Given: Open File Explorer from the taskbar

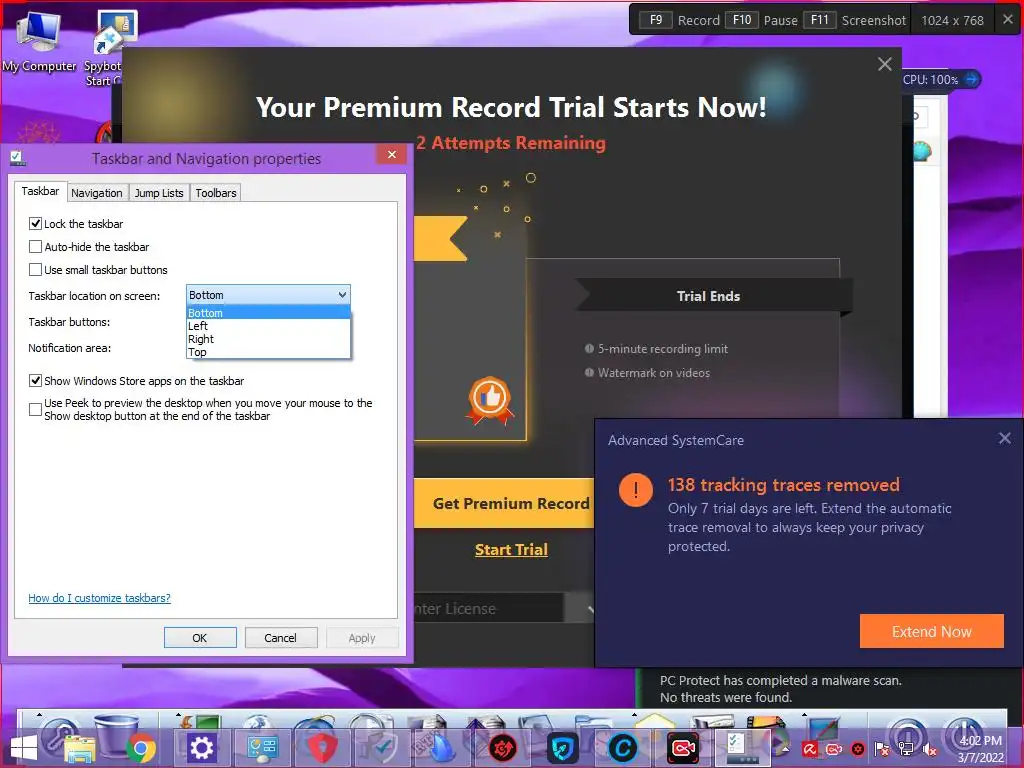Looking at the screenshot, I should 80,748.
